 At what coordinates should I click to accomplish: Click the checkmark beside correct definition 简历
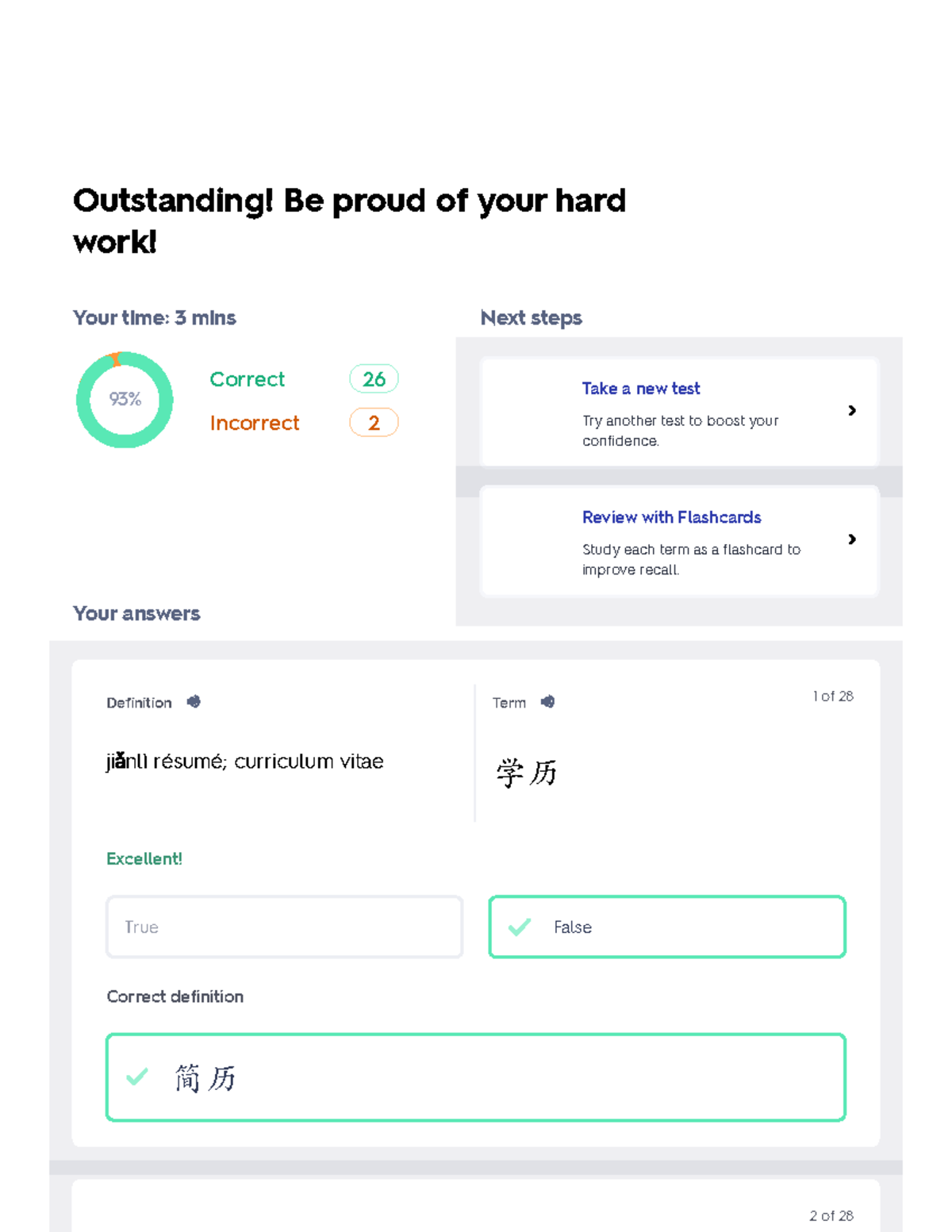136,1078
